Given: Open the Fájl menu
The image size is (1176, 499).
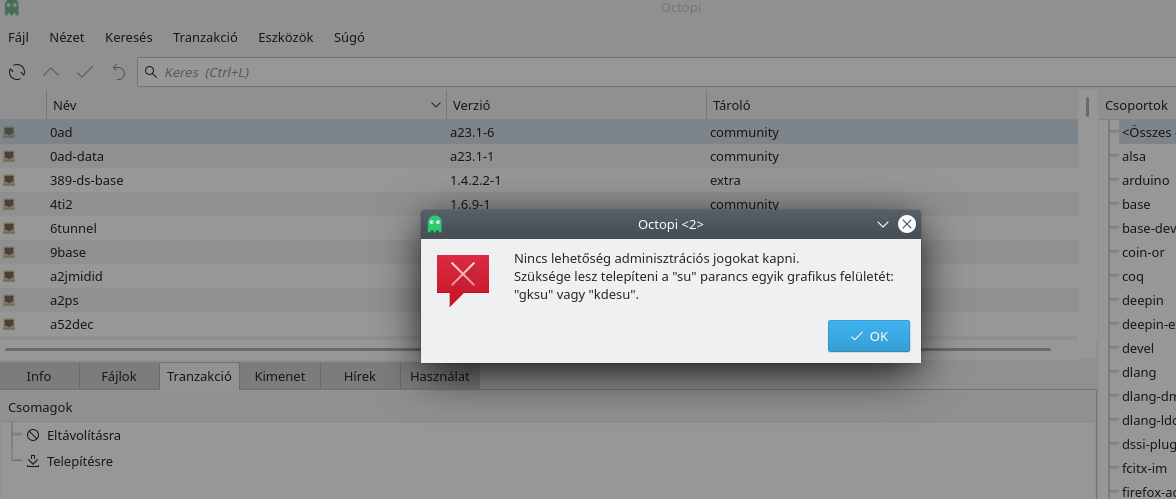Looking at the screenshot, I should tap(18, 37).
